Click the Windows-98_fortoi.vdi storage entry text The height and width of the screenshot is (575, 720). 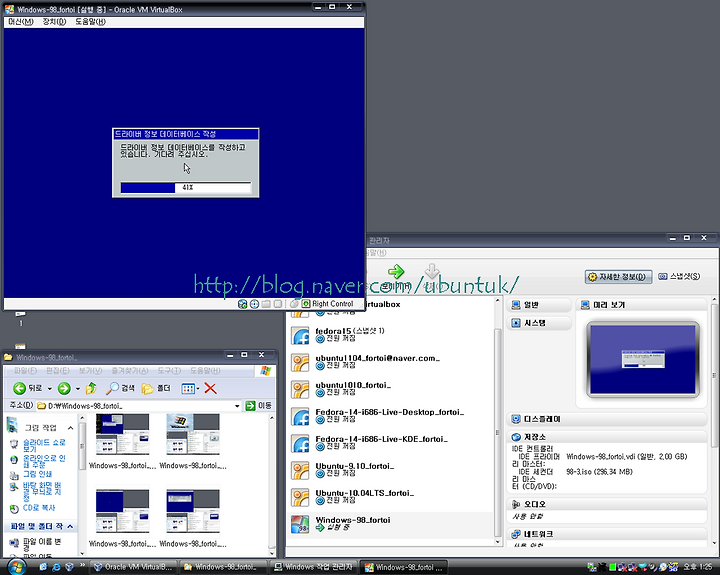pyautogui.click(x=626, y=457)
